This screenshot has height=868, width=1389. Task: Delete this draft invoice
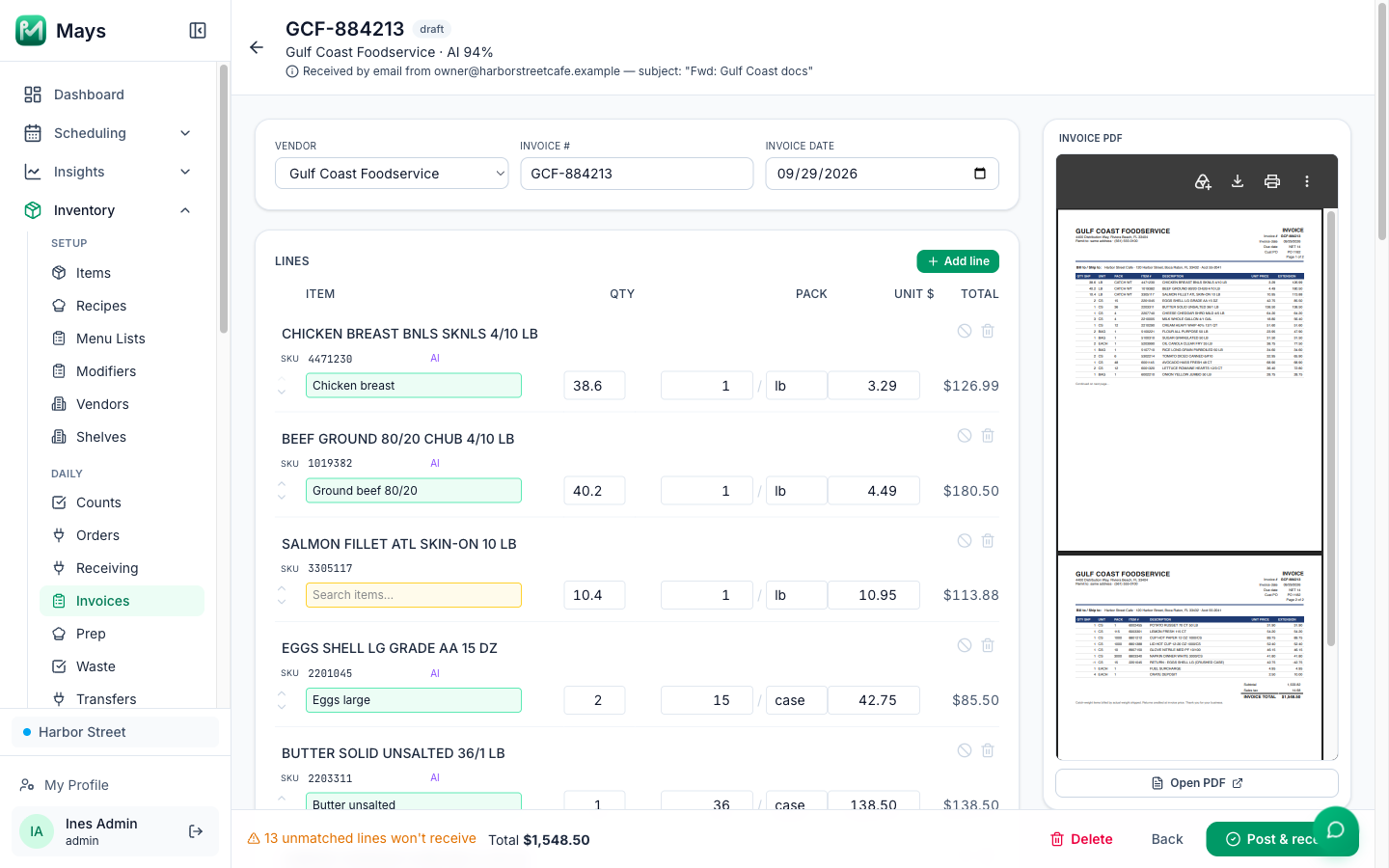tap(1081, 839)
